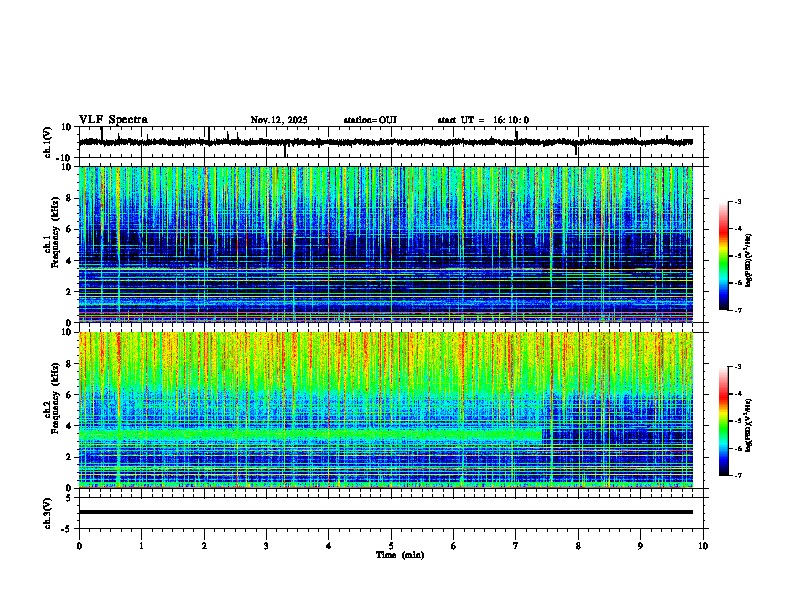Click the "-3" label on ch.2 color bar
This screenshot has width=792, height=612.
738,367
